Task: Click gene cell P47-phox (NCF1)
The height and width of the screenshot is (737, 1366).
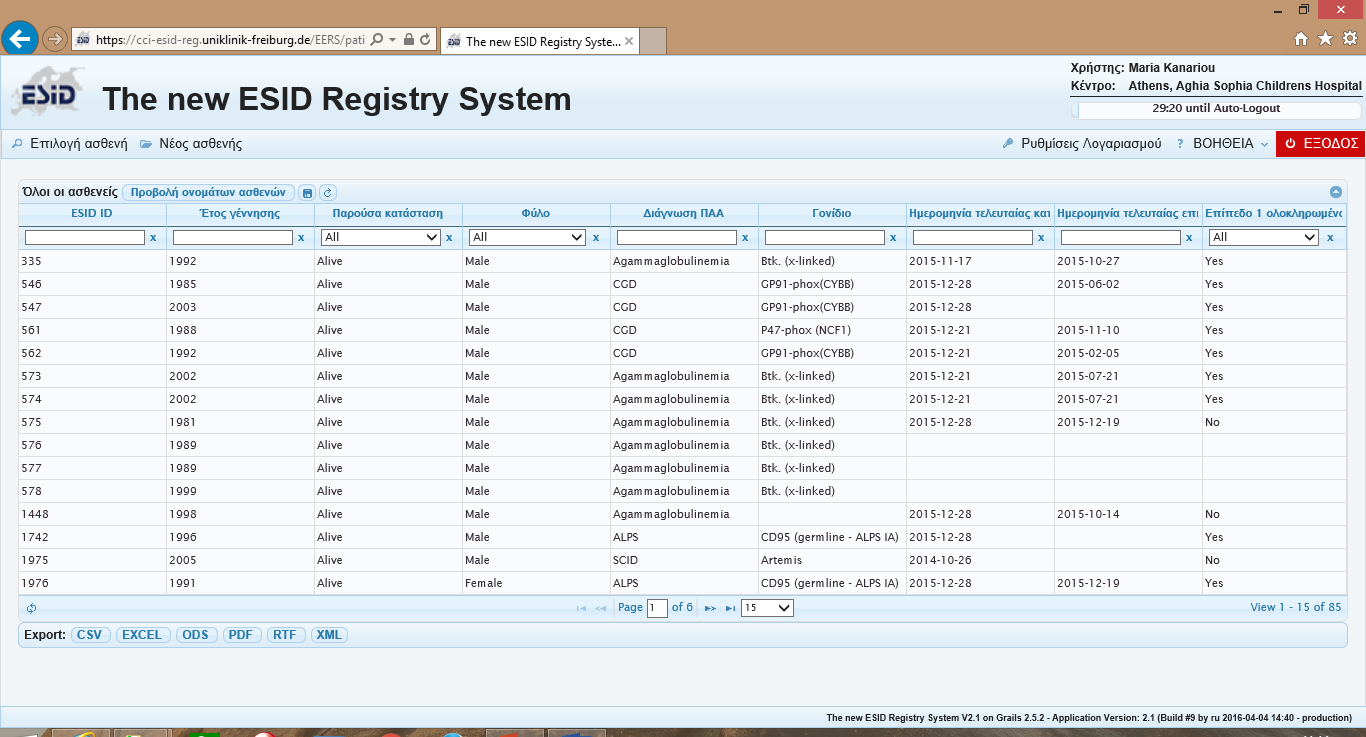Action: pos(832,330)
